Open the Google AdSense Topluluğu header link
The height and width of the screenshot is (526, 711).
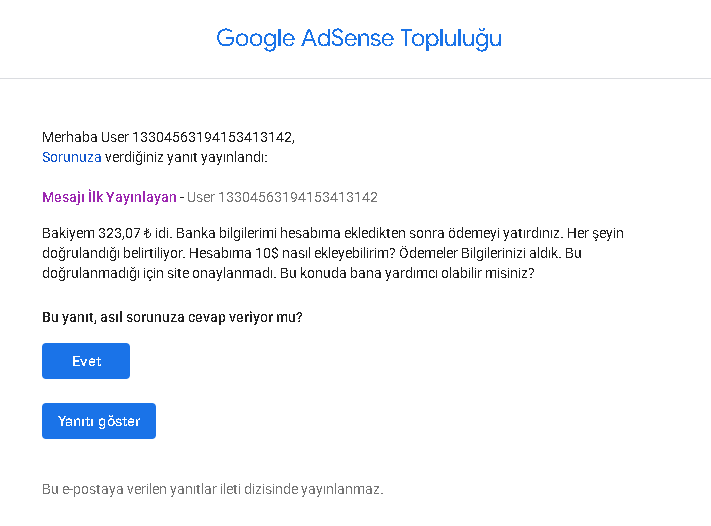point(359,39)
